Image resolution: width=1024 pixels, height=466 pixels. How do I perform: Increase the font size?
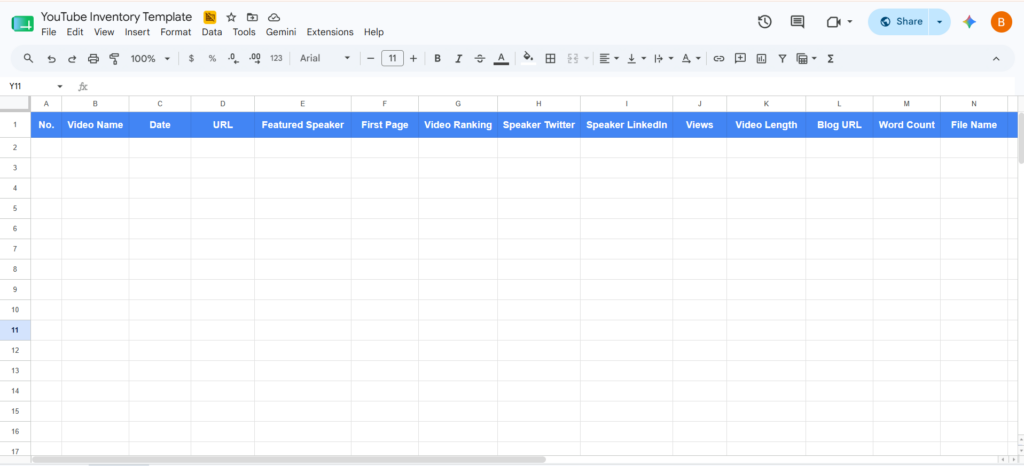[413, 59]
